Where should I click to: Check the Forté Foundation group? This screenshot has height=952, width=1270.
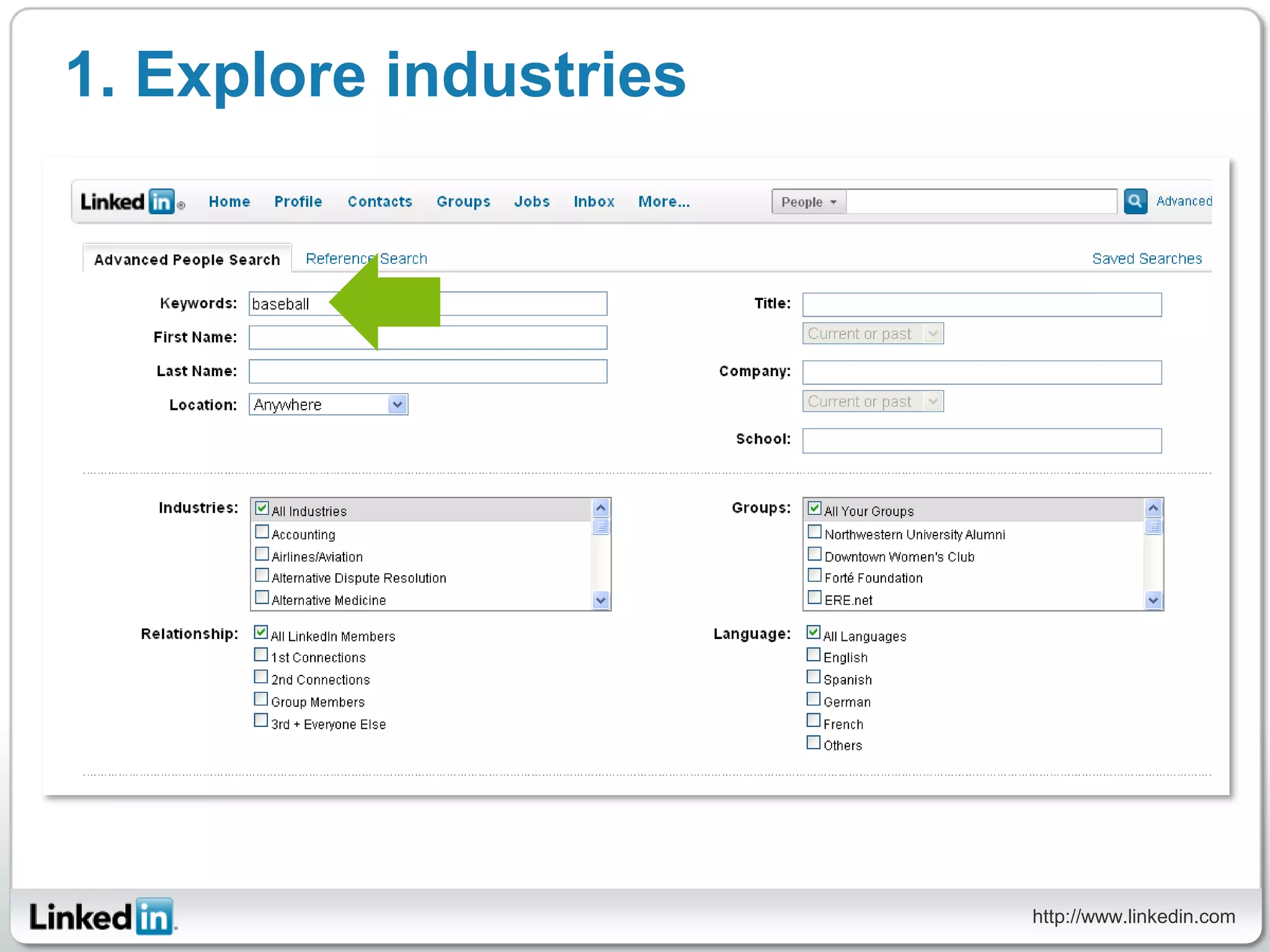[x=814, y=576]
